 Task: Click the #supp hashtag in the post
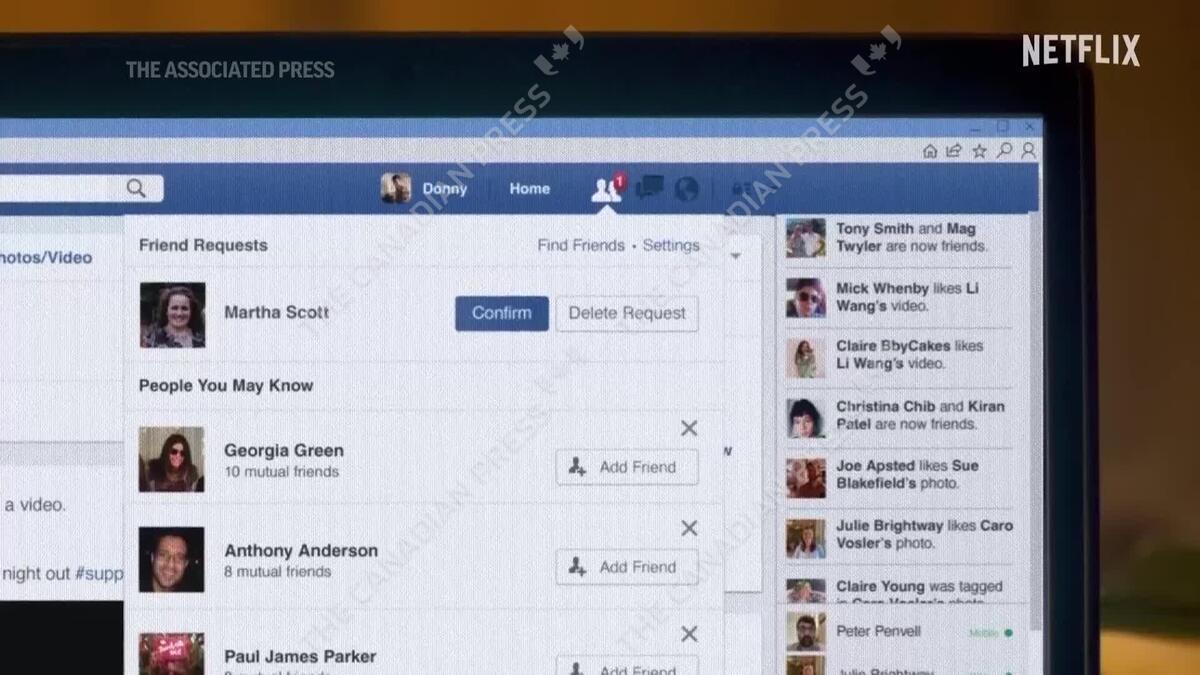point(99,574)
